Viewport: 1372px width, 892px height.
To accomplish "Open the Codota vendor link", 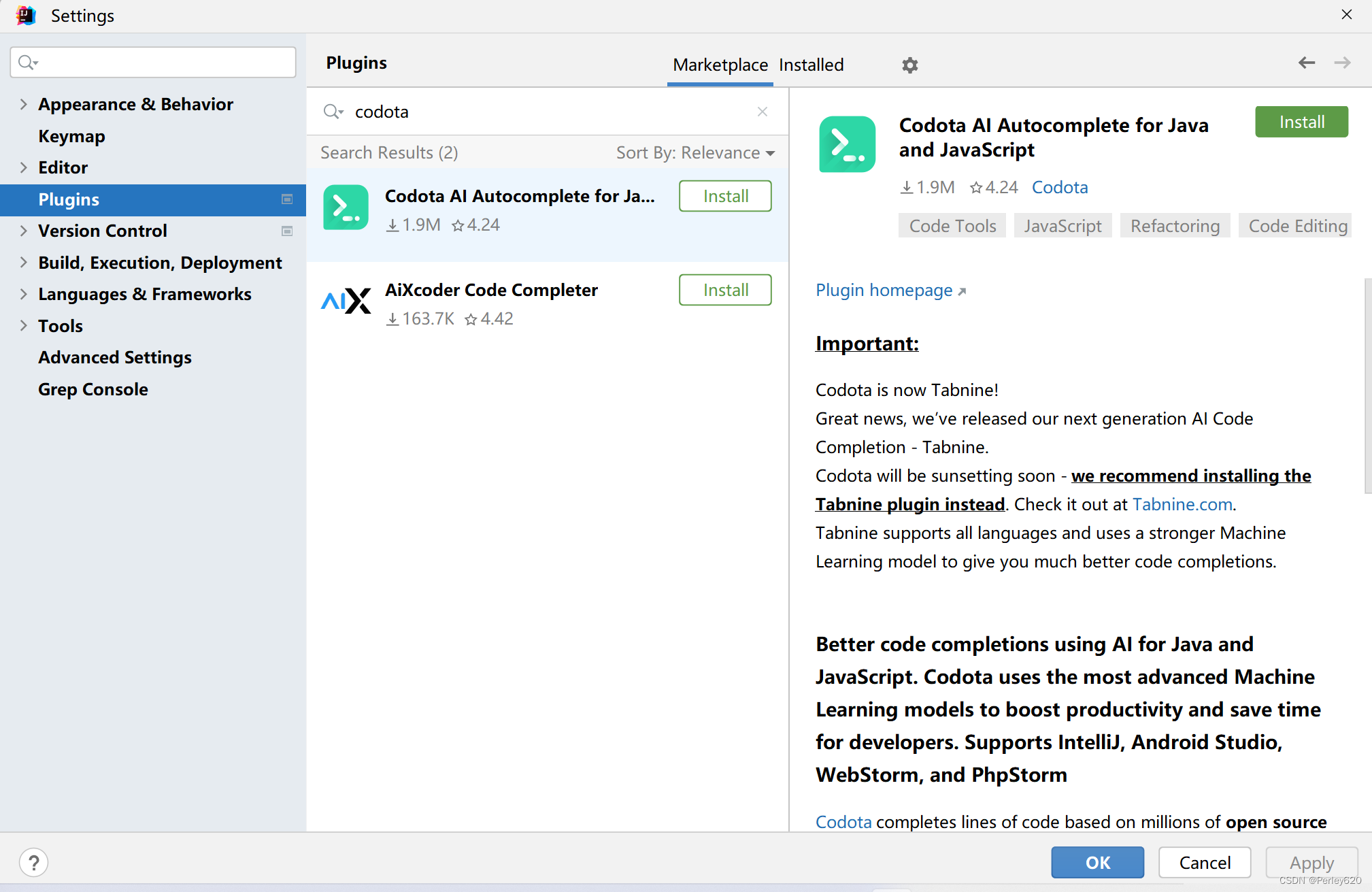I will [x=1060, y=187].
